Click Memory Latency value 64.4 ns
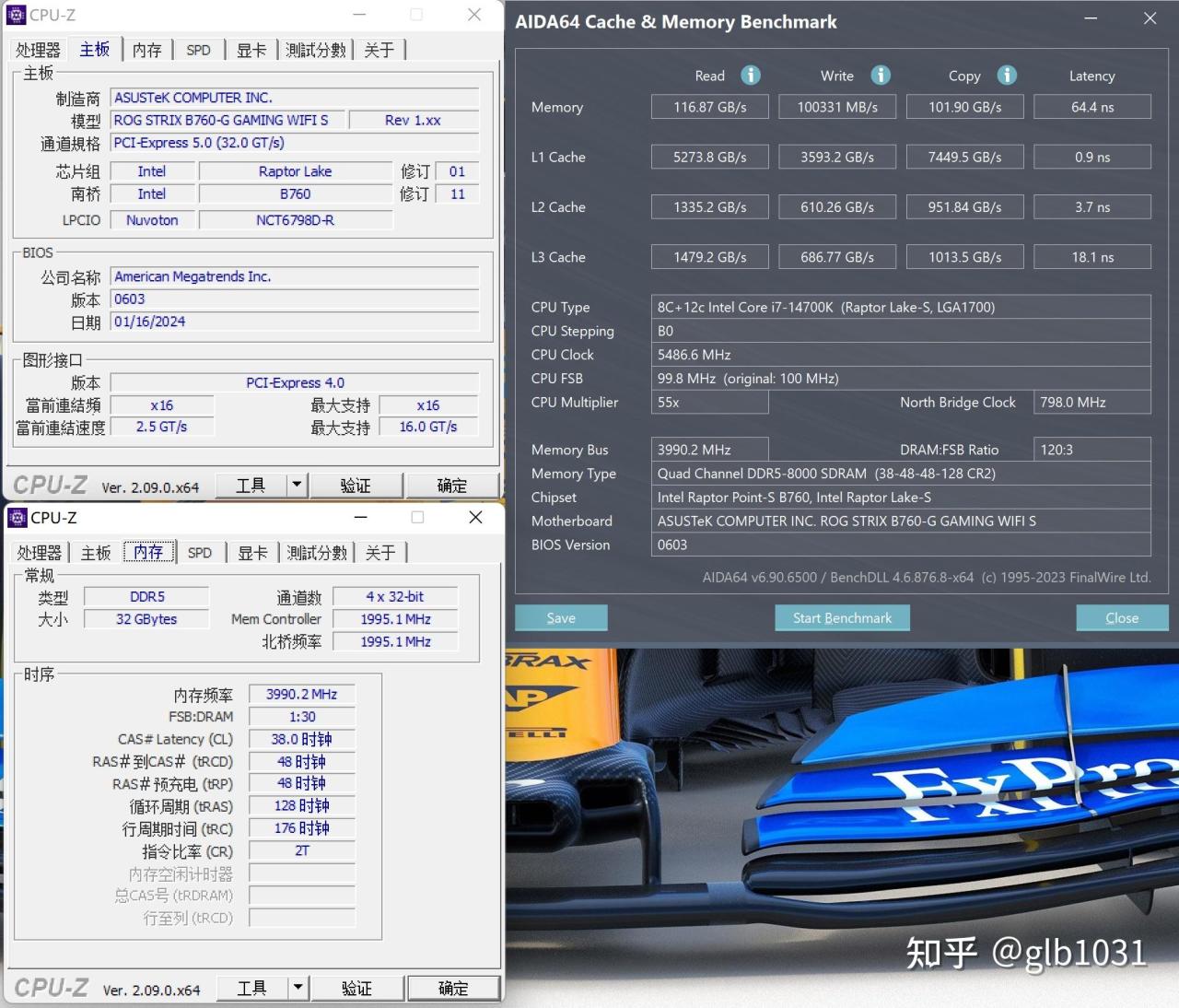This screenshot has height=1008, width=1179. click(1092, 107)
